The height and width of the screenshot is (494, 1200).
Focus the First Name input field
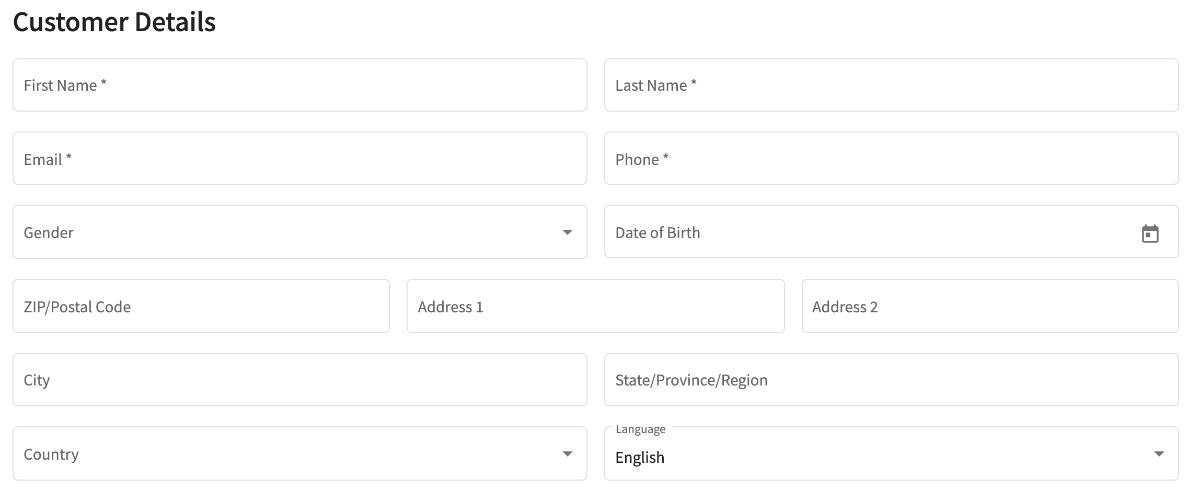pyautogui.click(x=300, y=85)
